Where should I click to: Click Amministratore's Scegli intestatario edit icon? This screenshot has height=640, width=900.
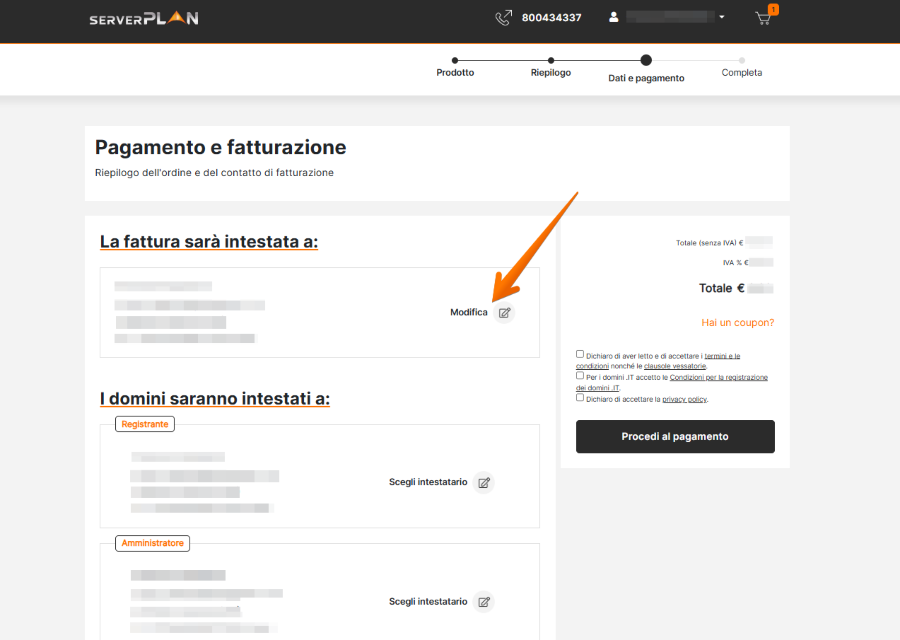(x=484, y=602)
